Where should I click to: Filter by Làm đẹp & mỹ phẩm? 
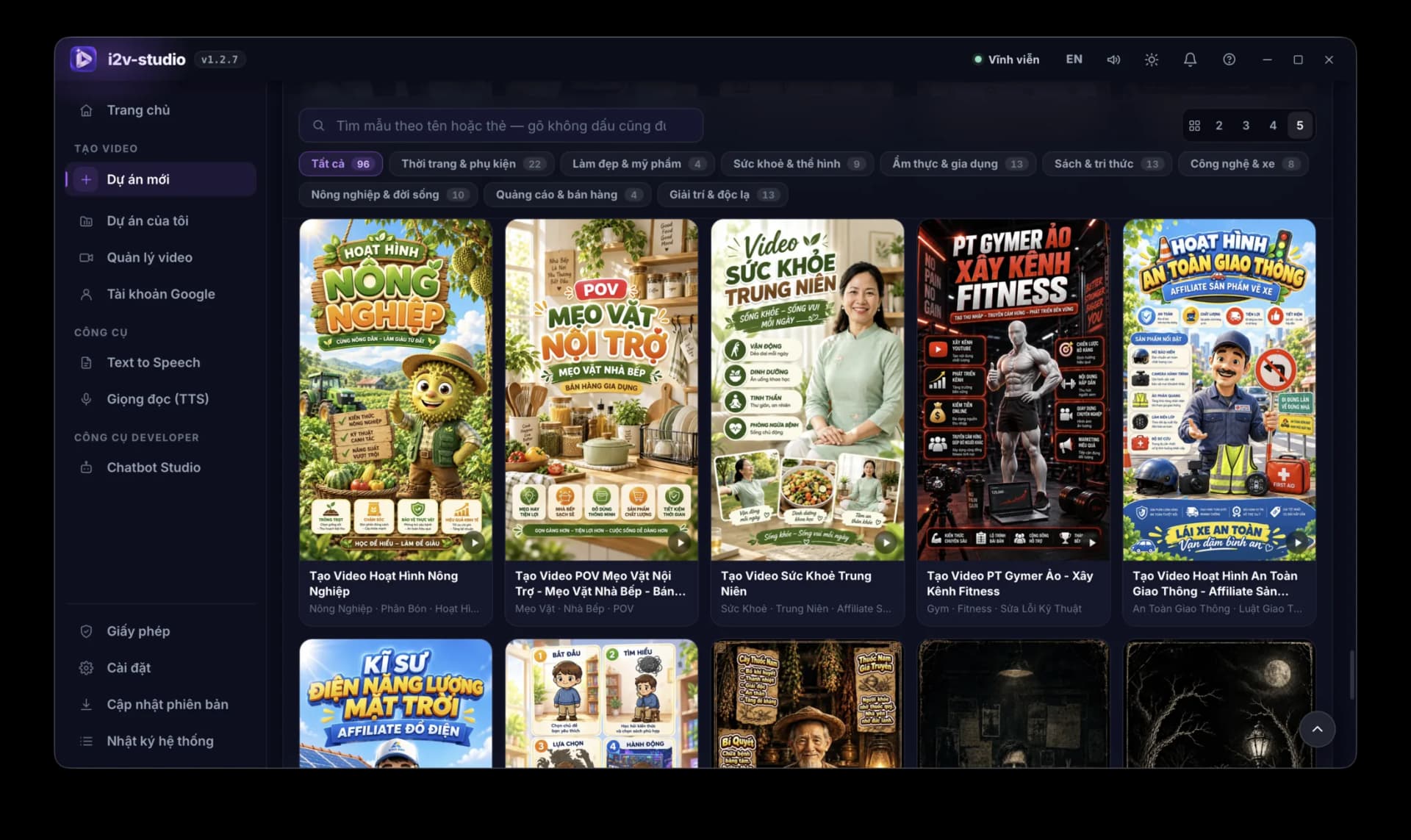pos(638,164)
